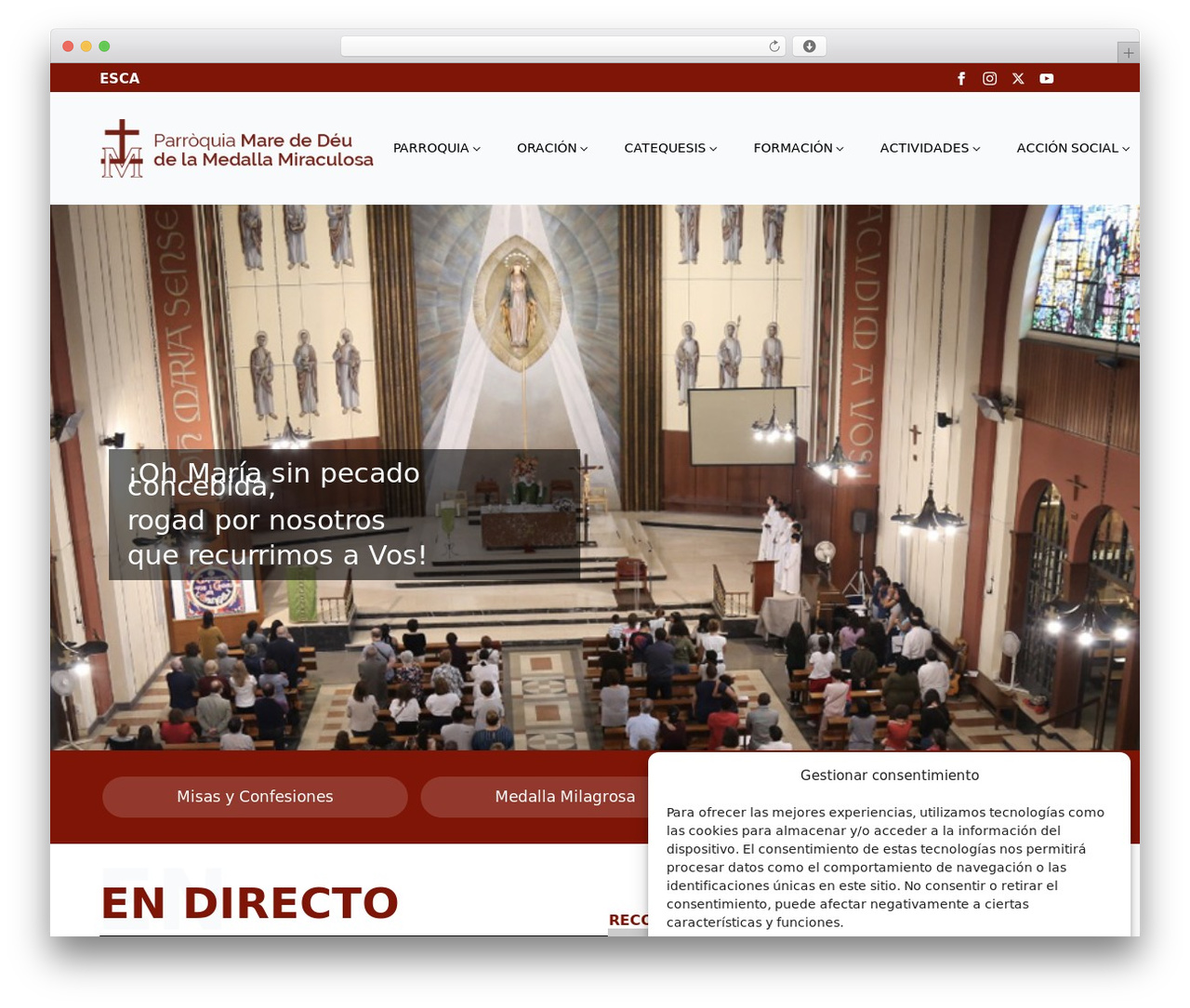Expand the FORMACIÓN menu
This screenshot has height=1008, width=1190.
[799, 148]
